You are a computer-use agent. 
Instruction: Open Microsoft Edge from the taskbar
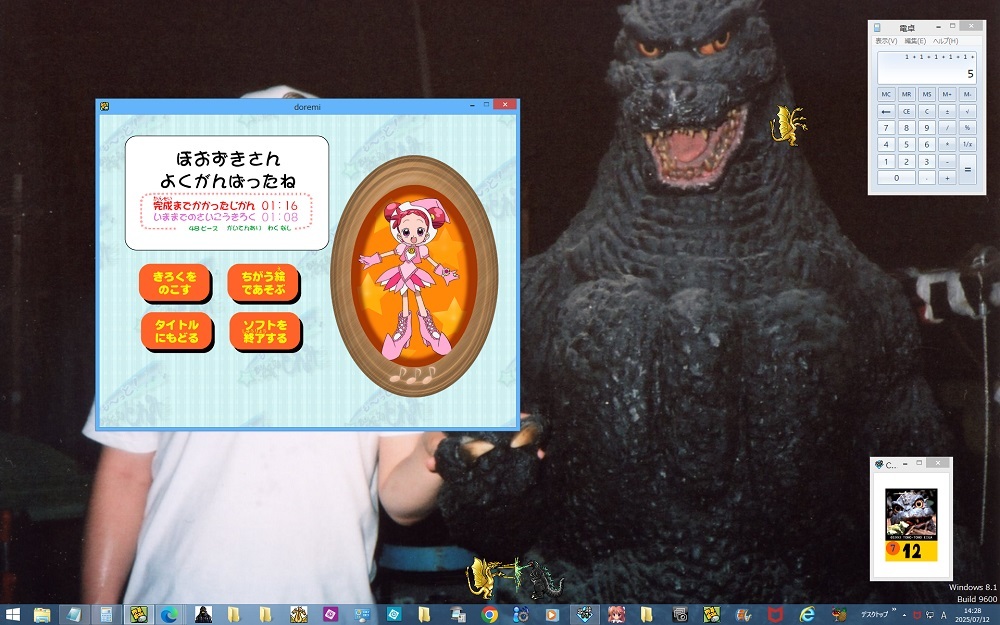pyautogui.click(x=169, y=615)
